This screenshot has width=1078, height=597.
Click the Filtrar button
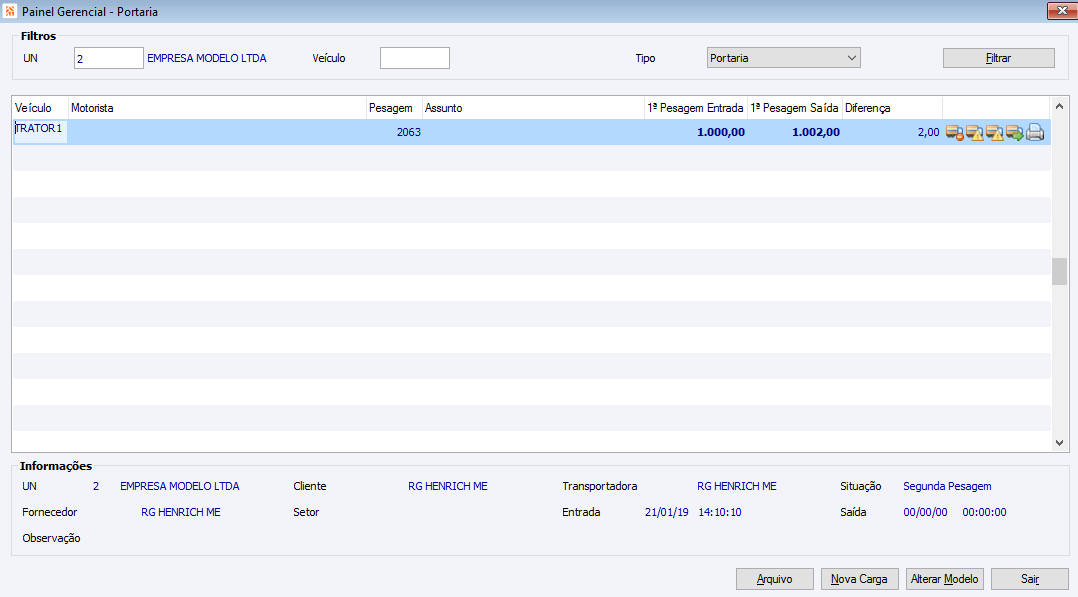pos(998,58)
